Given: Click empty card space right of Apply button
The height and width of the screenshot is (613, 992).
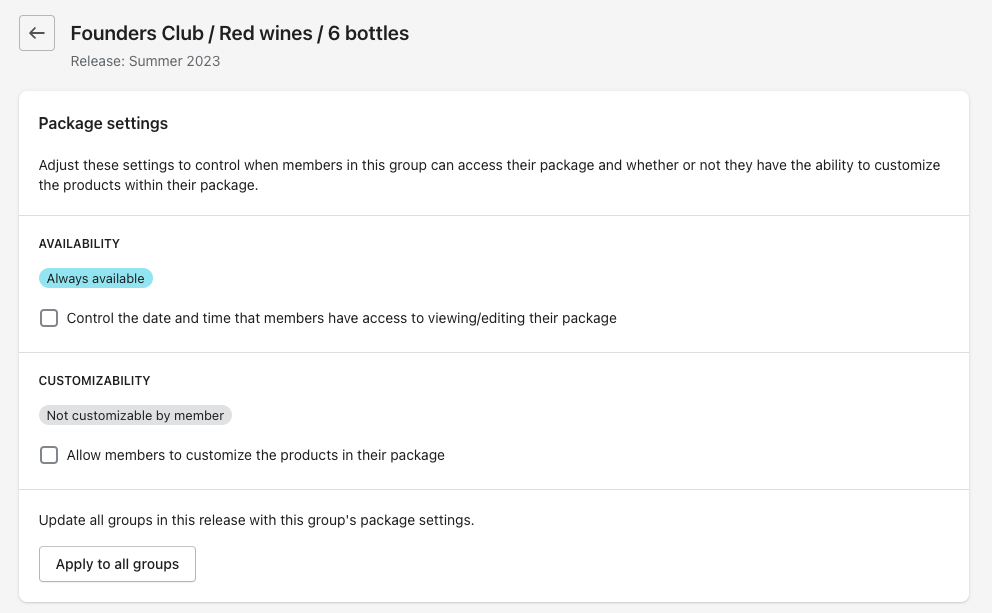Looking at the screenshot, I should click(580, 564).
